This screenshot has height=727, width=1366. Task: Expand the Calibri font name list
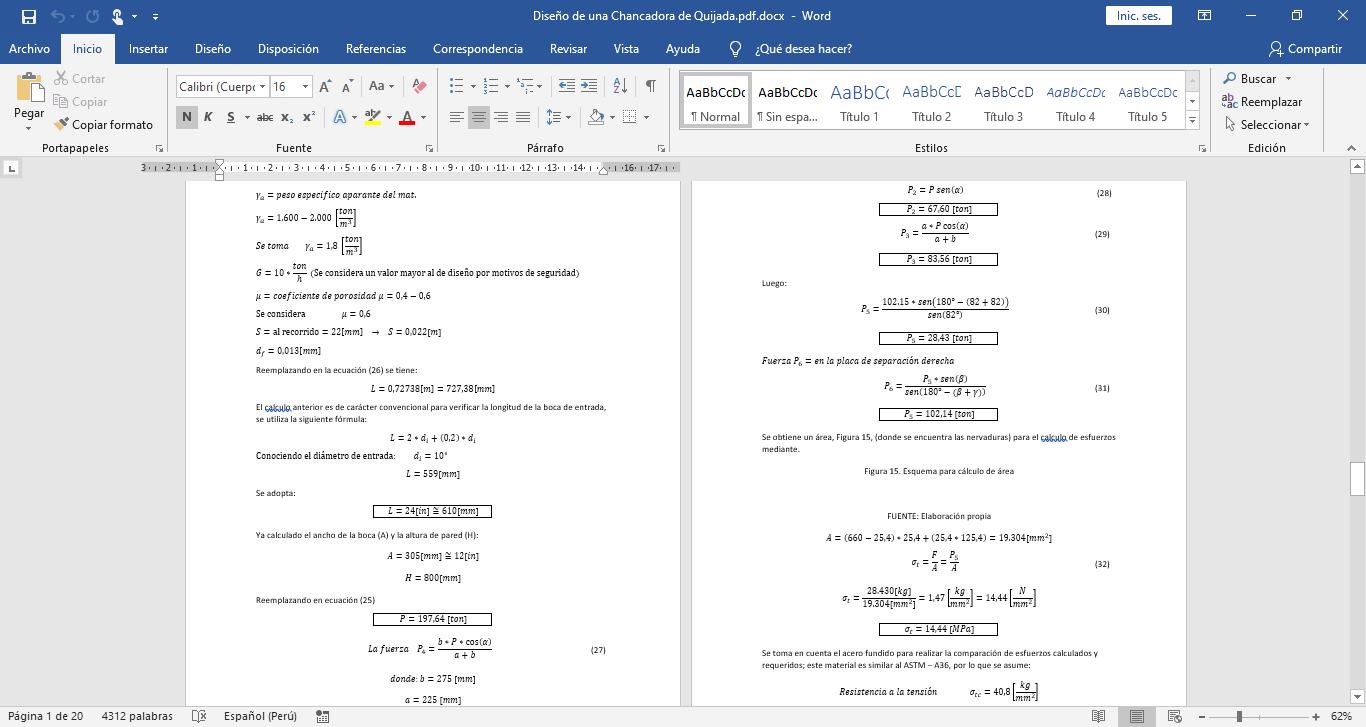(262, 87)
